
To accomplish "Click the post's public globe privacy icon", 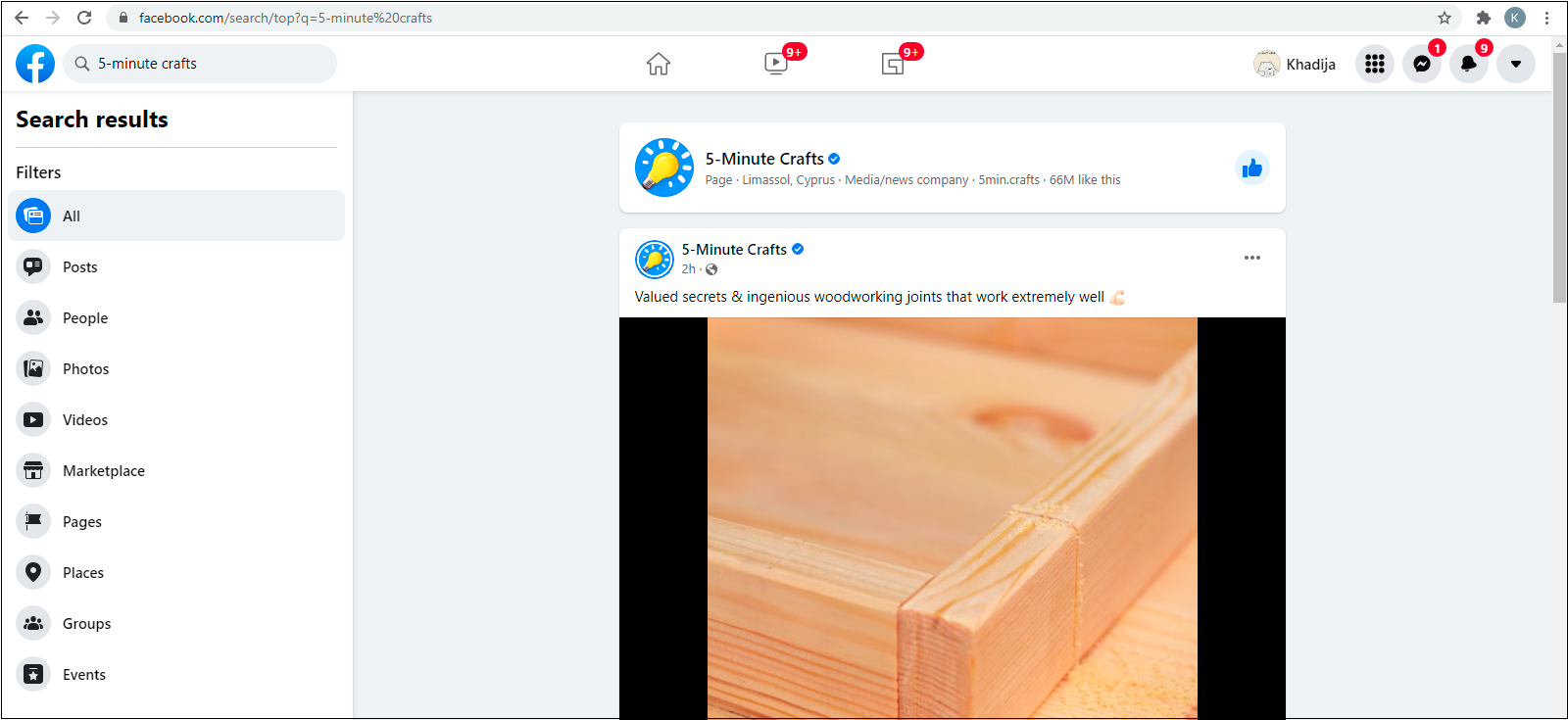I will pos(711,269).
